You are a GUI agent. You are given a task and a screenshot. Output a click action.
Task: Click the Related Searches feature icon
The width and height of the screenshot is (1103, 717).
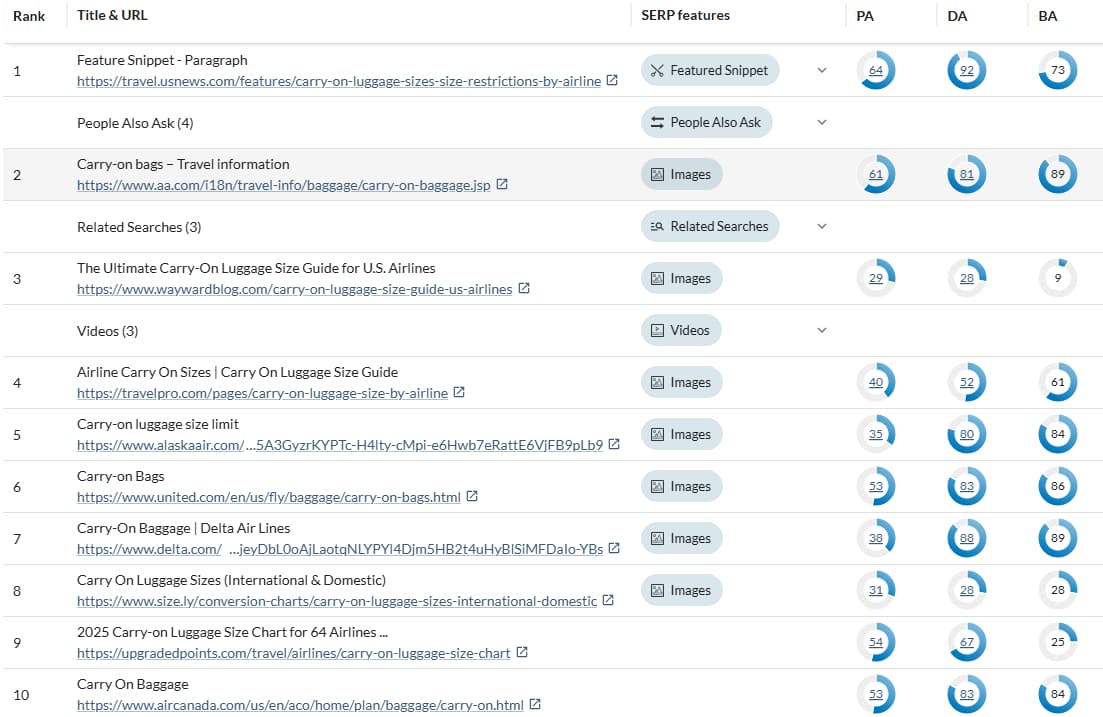pos(657,226)
